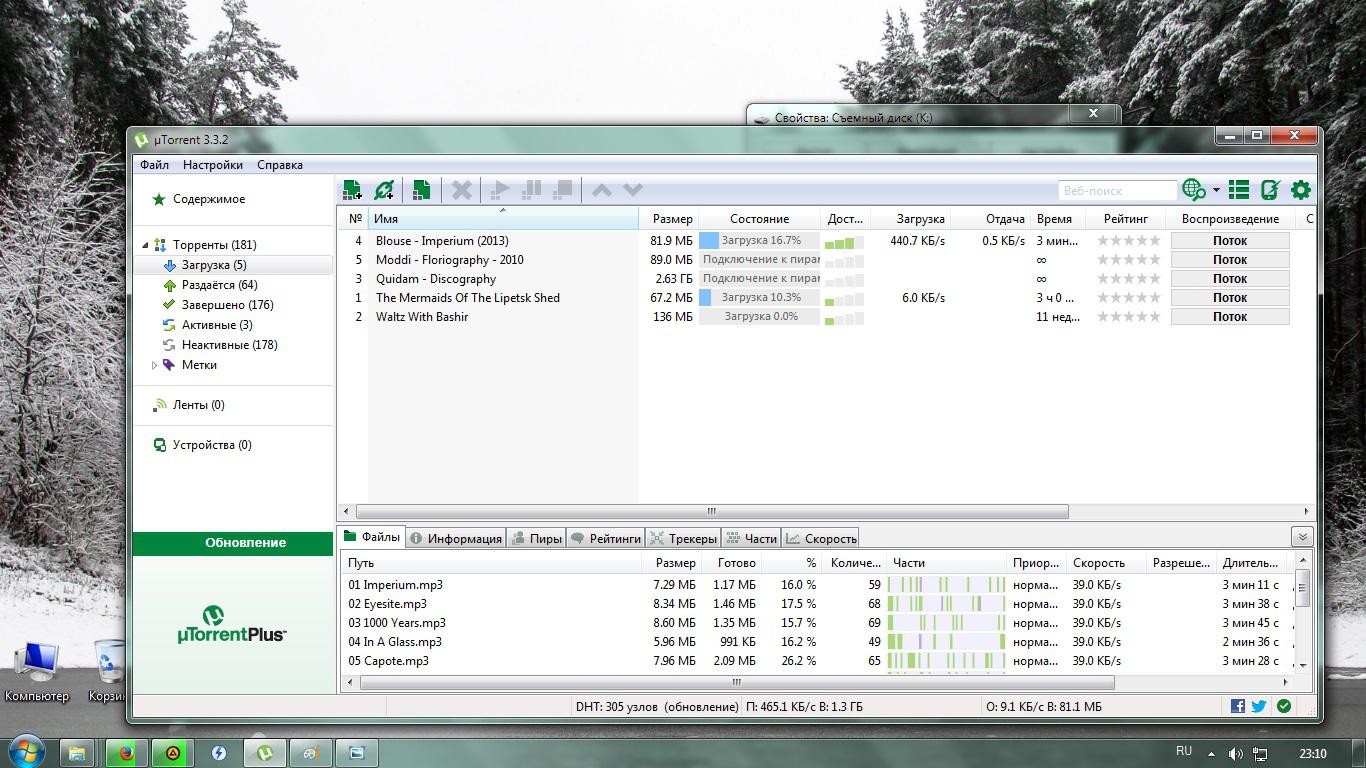Move torrent down in queue
The height and width of the screenshot is (768, 1366).
[x=632, y=189]
